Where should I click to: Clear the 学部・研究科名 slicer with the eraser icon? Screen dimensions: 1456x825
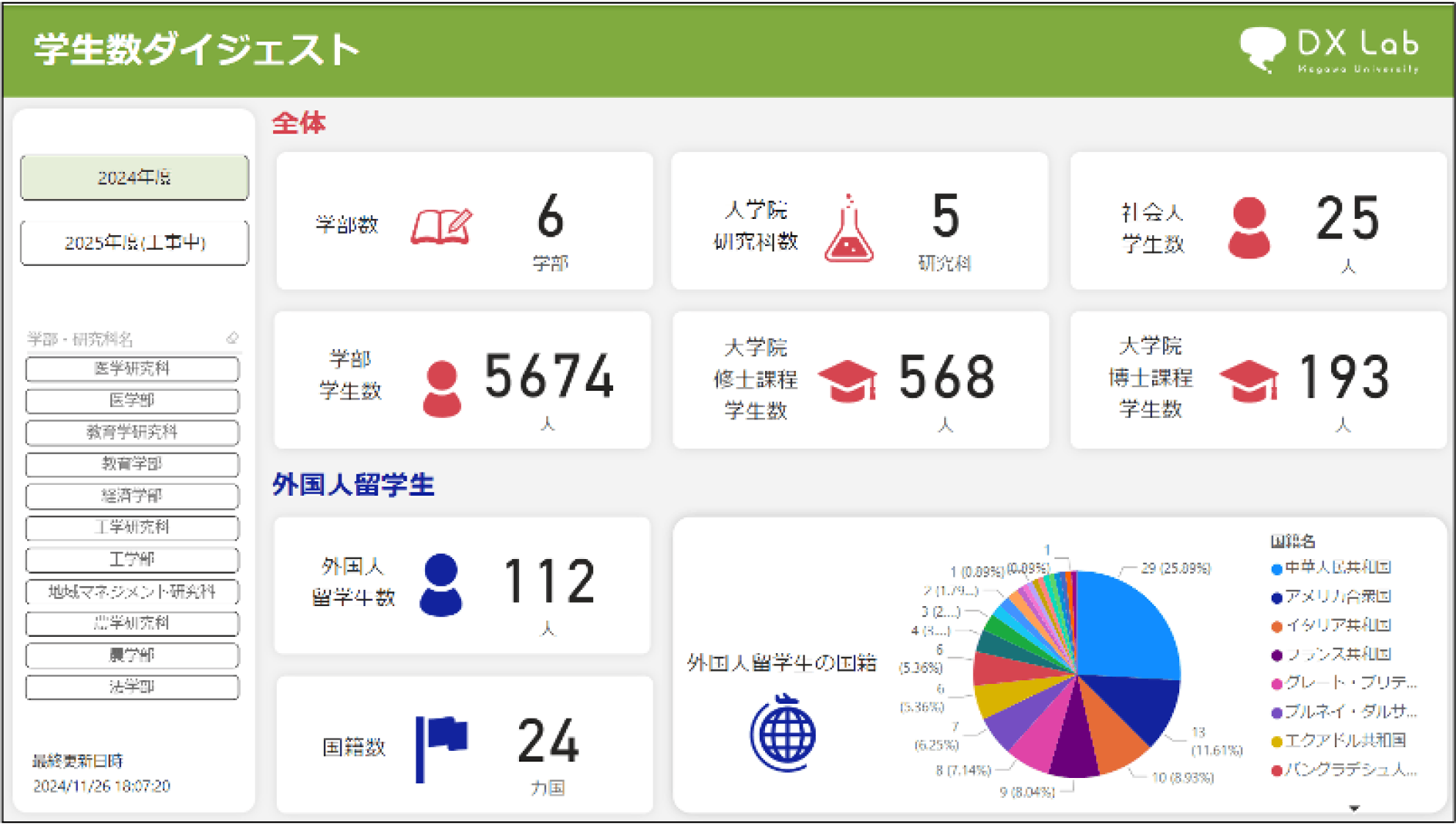(x=233, y=338)
